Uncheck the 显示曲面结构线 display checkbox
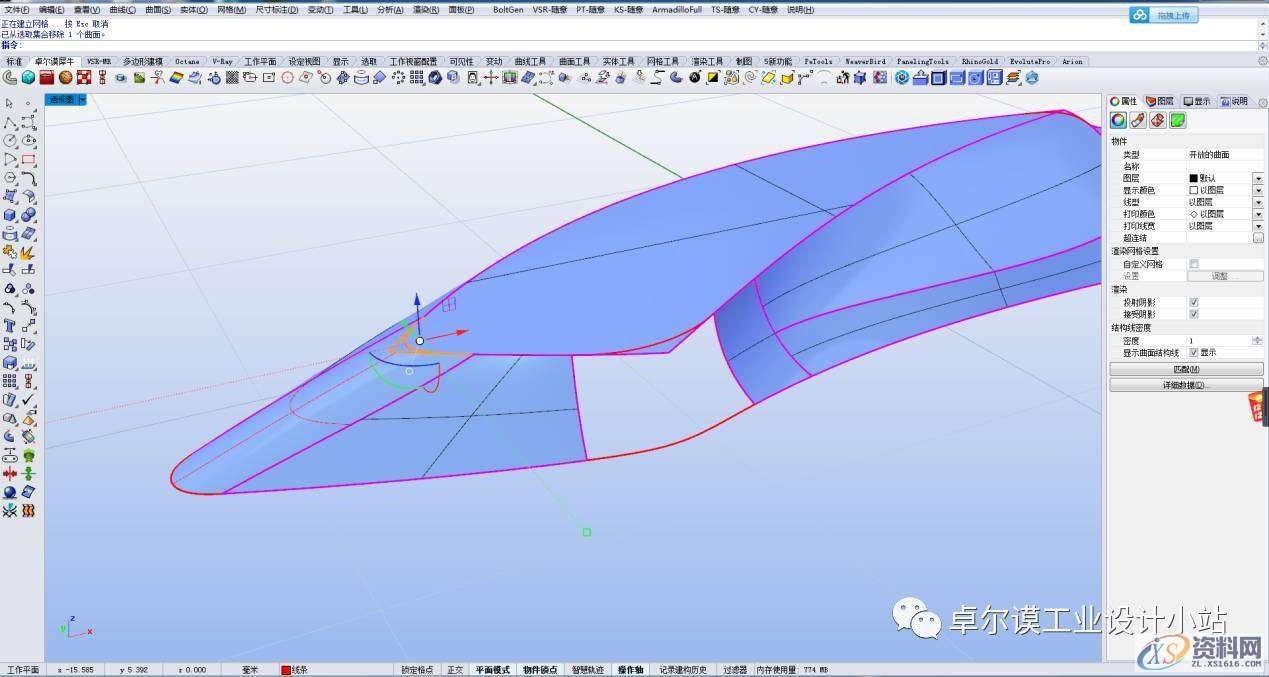The width and height of the screenshot is (1269, 677). [x=1193, y=353]
